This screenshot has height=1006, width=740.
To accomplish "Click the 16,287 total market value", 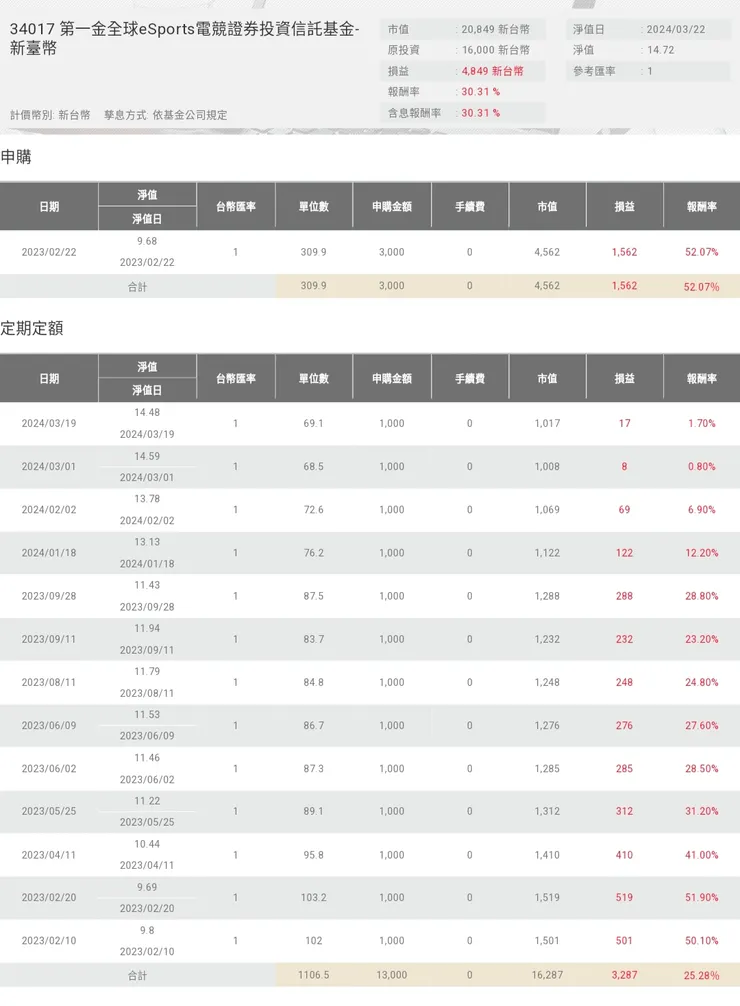I will [547, 975].
